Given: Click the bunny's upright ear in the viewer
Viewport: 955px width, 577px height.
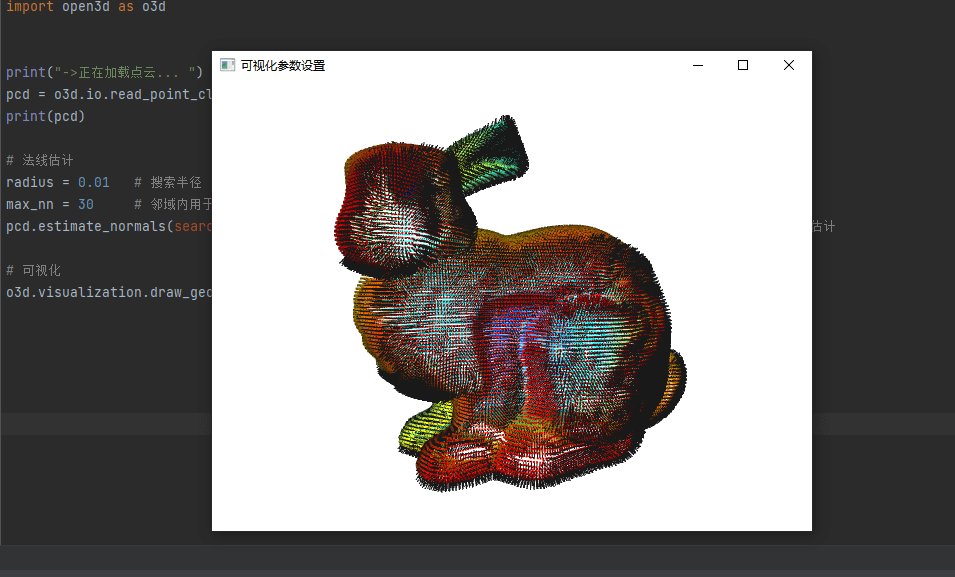Looking at the screenshot, I should 490,154.
